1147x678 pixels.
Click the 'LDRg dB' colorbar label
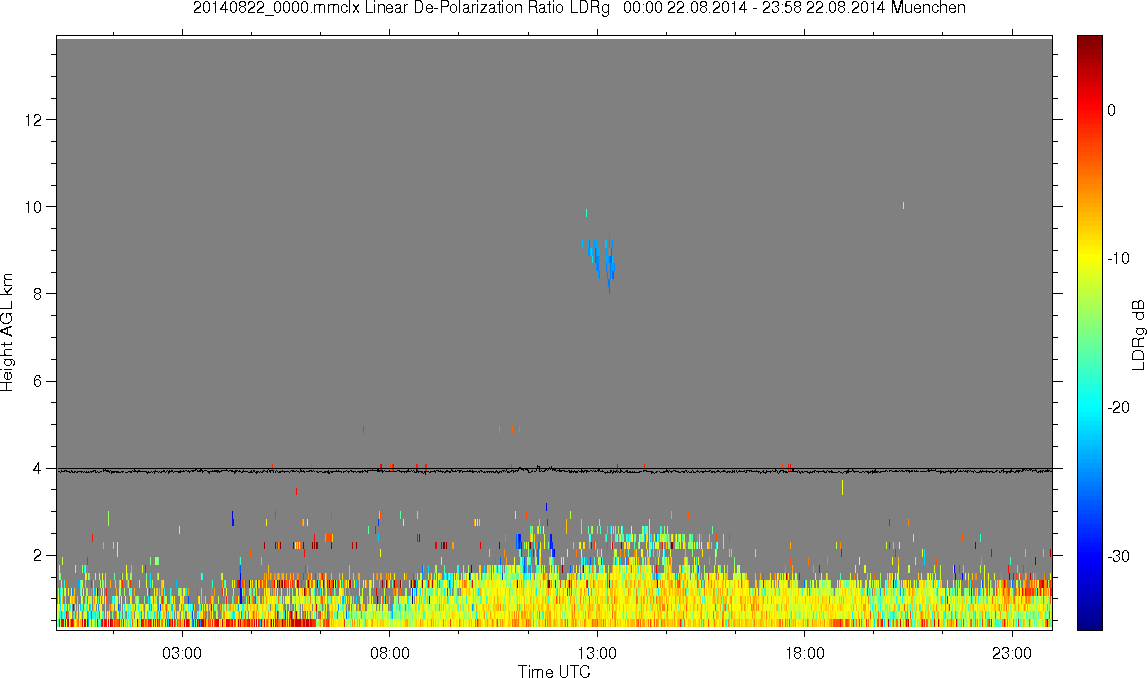tap(1137, 334)
